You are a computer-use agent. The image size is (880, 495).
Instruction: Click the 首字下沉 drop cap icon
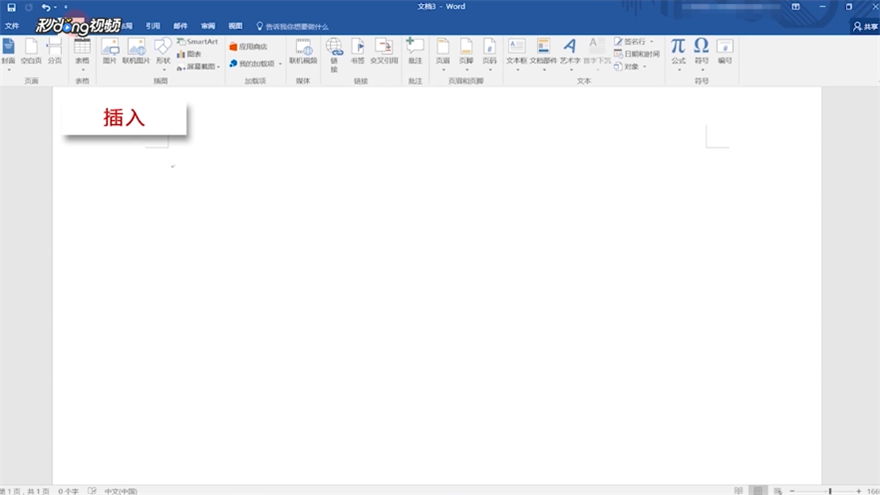[x=597, y=54]
